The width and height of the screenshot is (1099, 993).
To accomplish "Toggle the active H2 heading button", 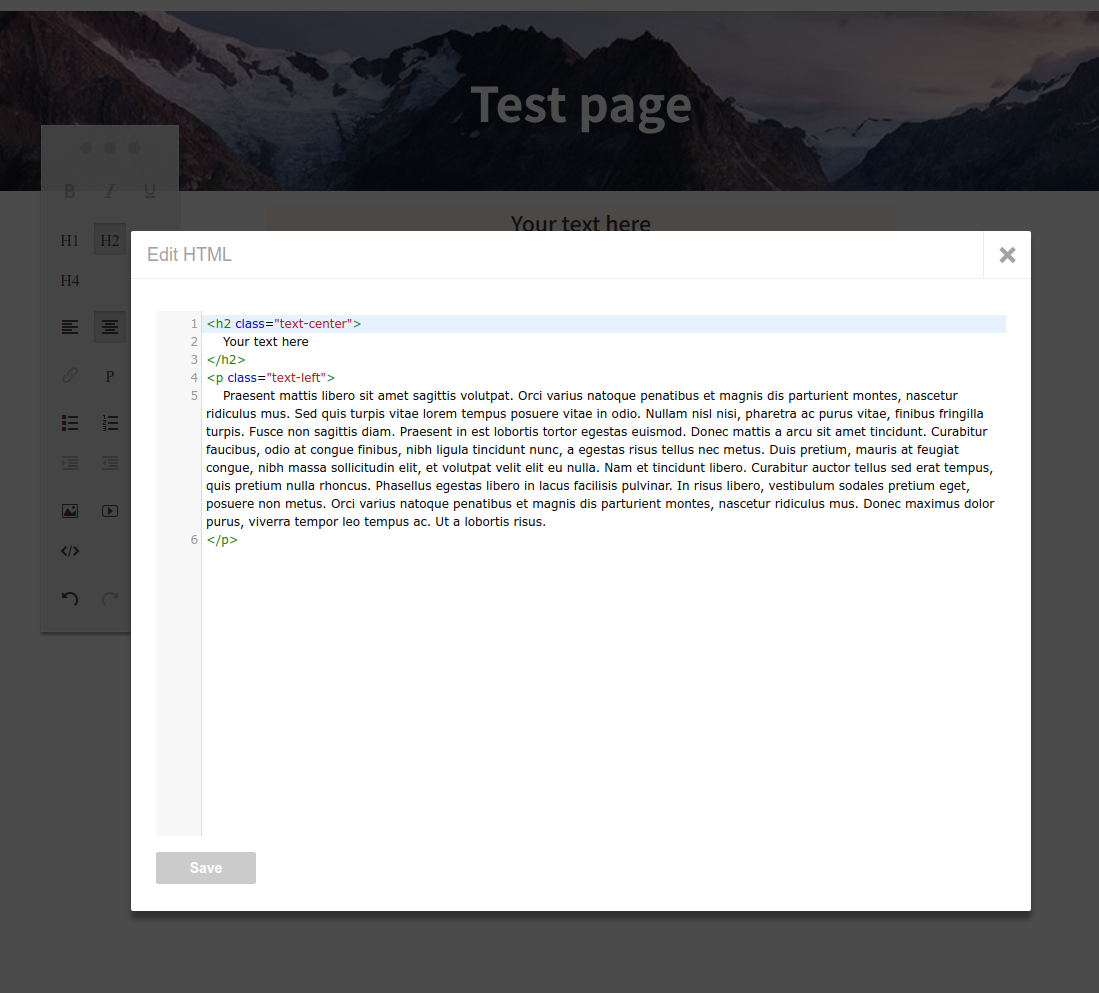I will coord(109,240).
